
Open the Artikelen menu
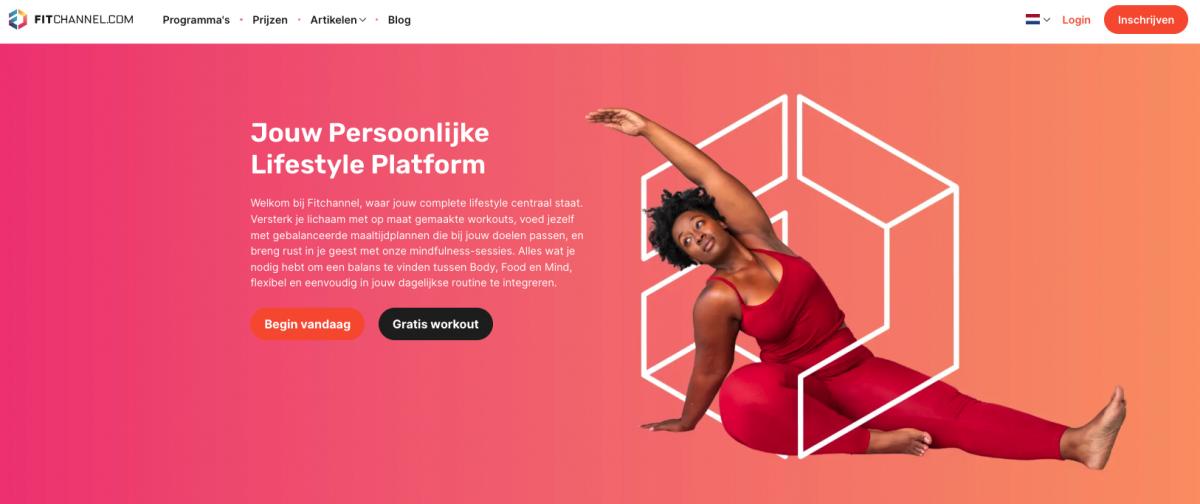coord(333,20)
